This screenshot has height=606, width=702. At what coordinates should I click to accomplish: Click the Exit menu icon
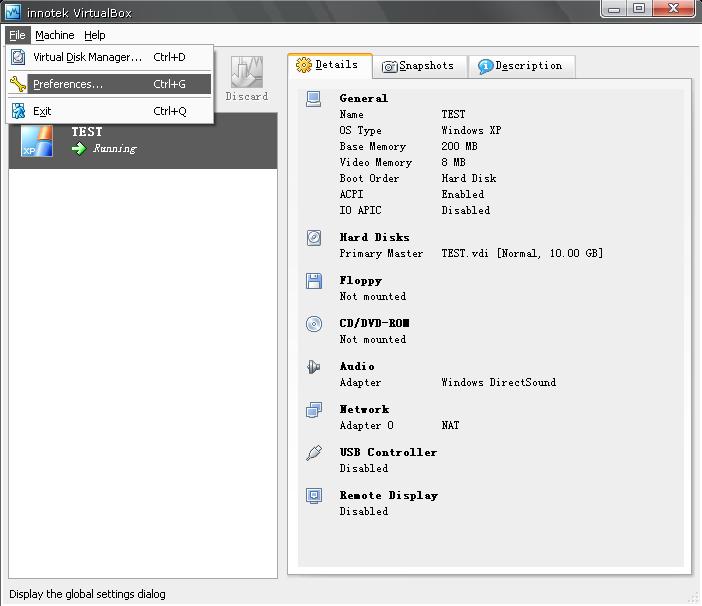click(18, 111)
